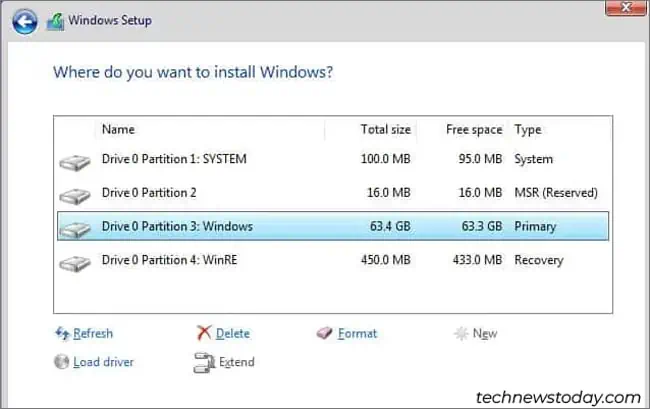Click the drive icon for Partition 4 WinRE
The width and height of the screenshot is (650, 409).
coord(75,263)
